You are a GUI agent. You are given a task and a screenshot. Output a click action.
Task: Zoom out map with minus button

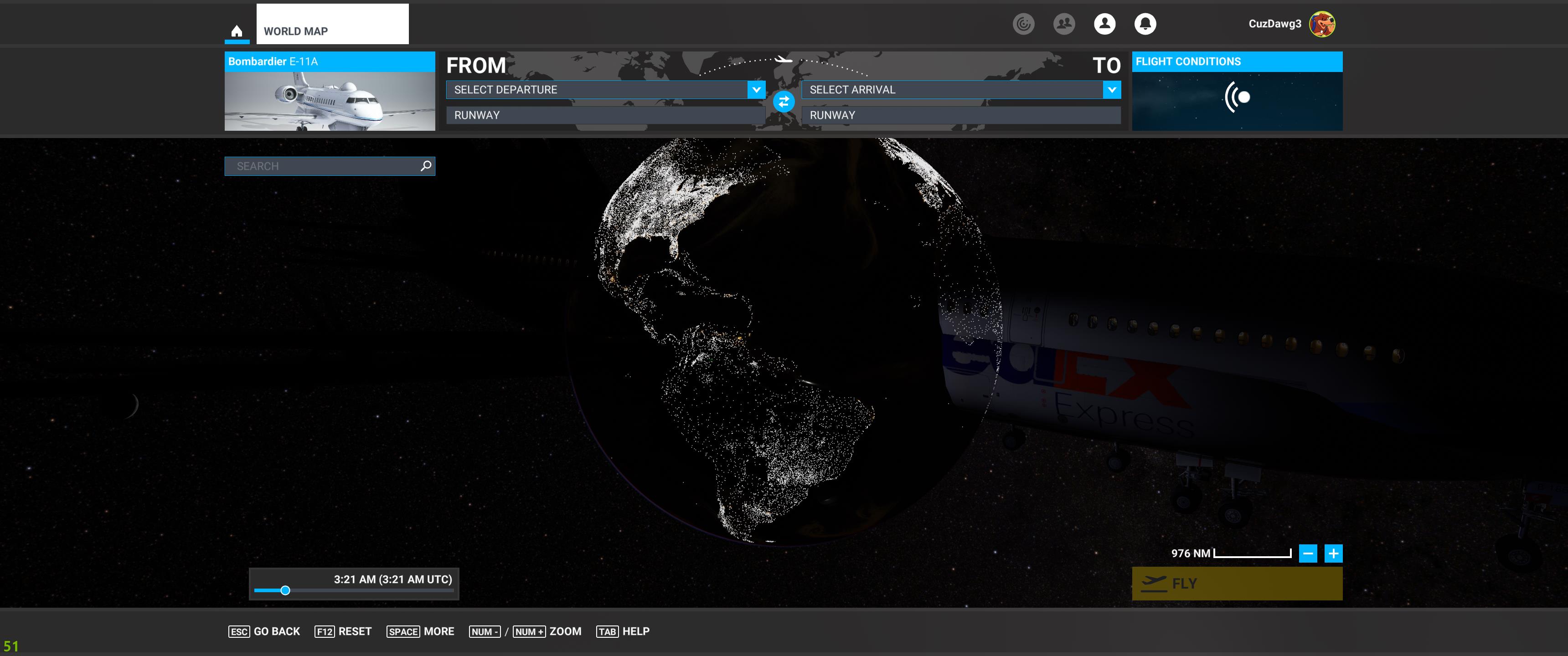(1307, 553)
